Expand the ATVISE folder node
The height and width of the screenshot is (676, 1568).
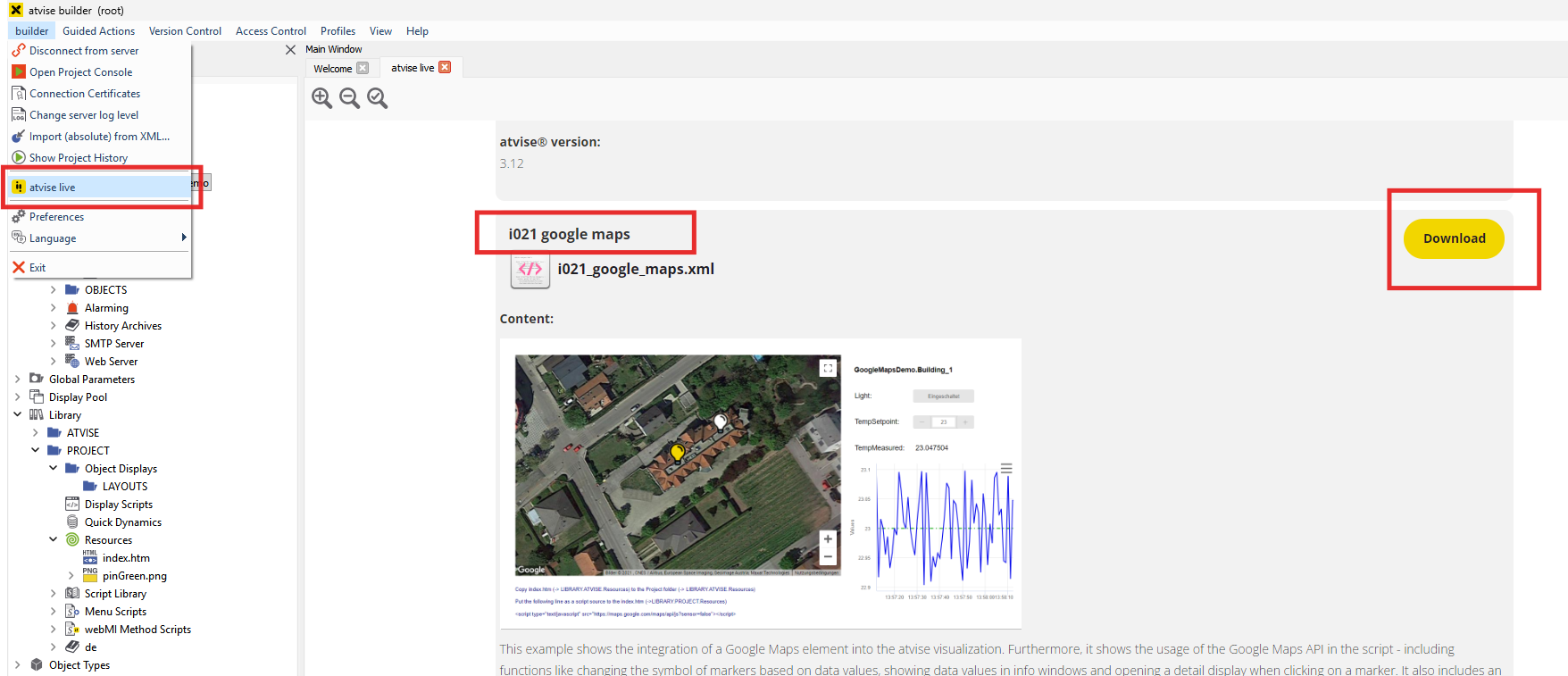[35, 433]
